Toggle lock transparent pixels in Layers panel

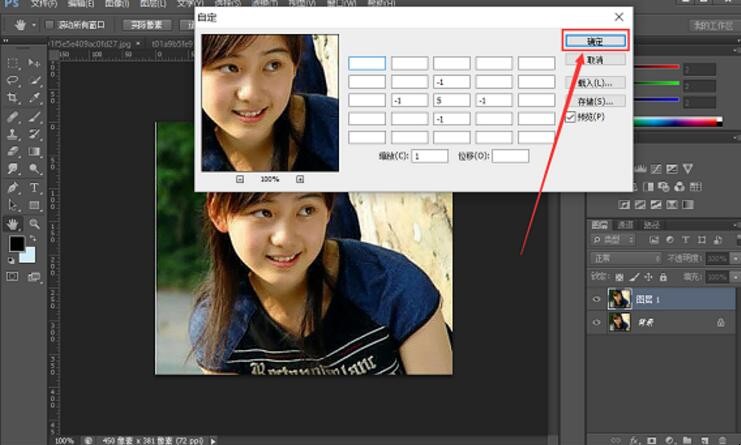pyautogui.click(x=620, y=277)
